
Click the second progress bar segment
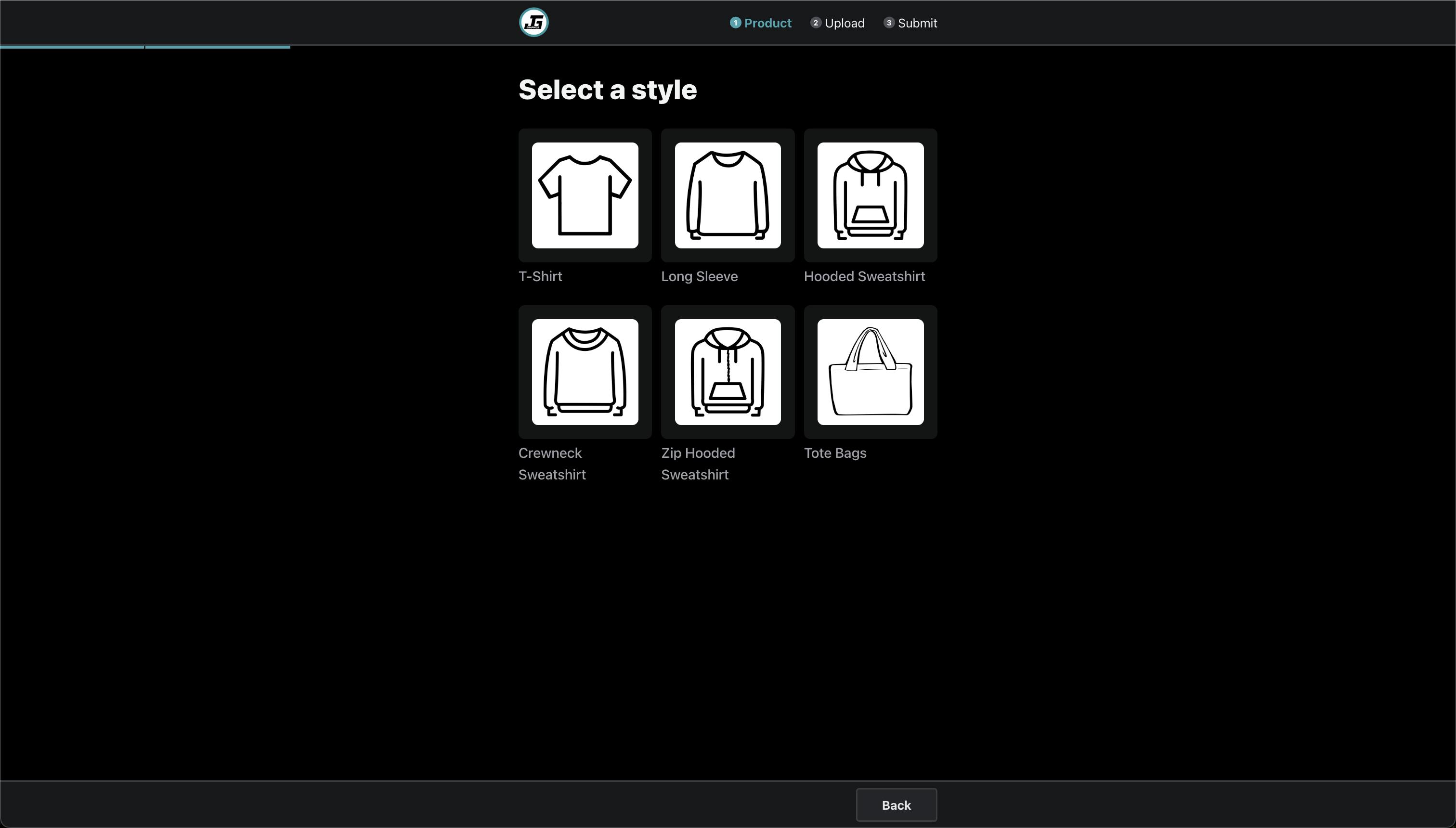point(217,46)
